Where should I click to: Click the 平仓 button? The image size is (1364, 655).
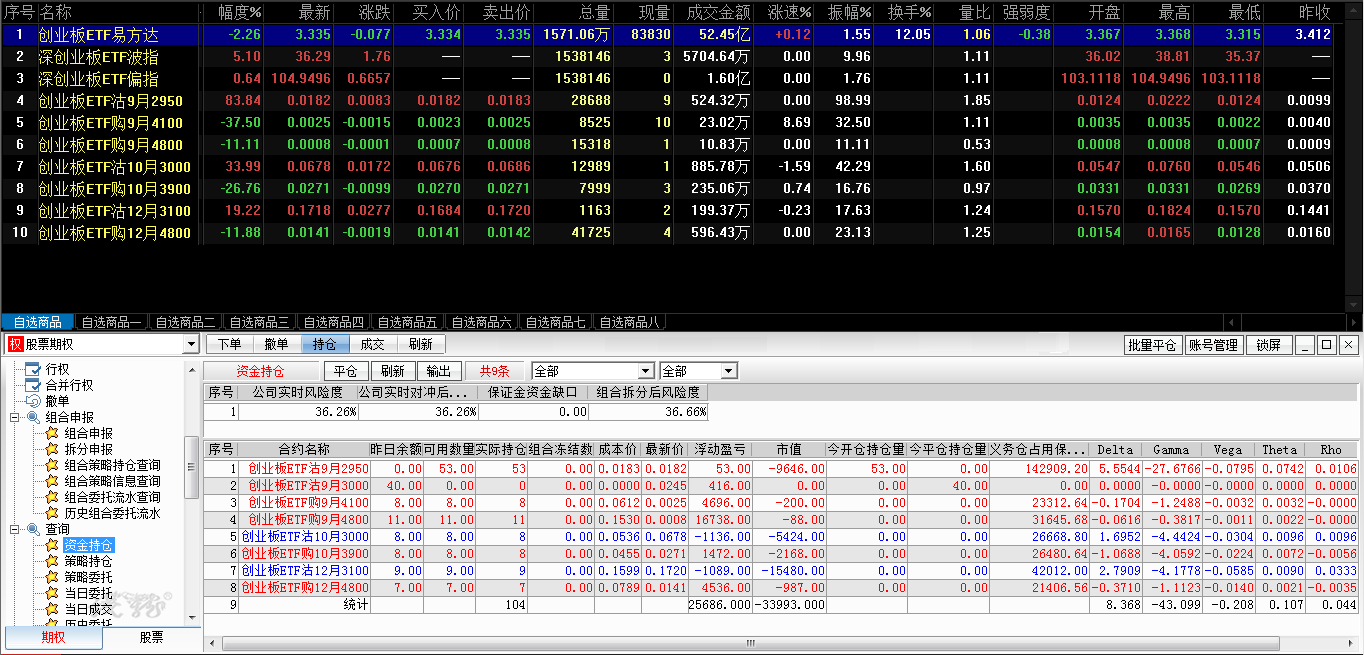click(345, 371)
